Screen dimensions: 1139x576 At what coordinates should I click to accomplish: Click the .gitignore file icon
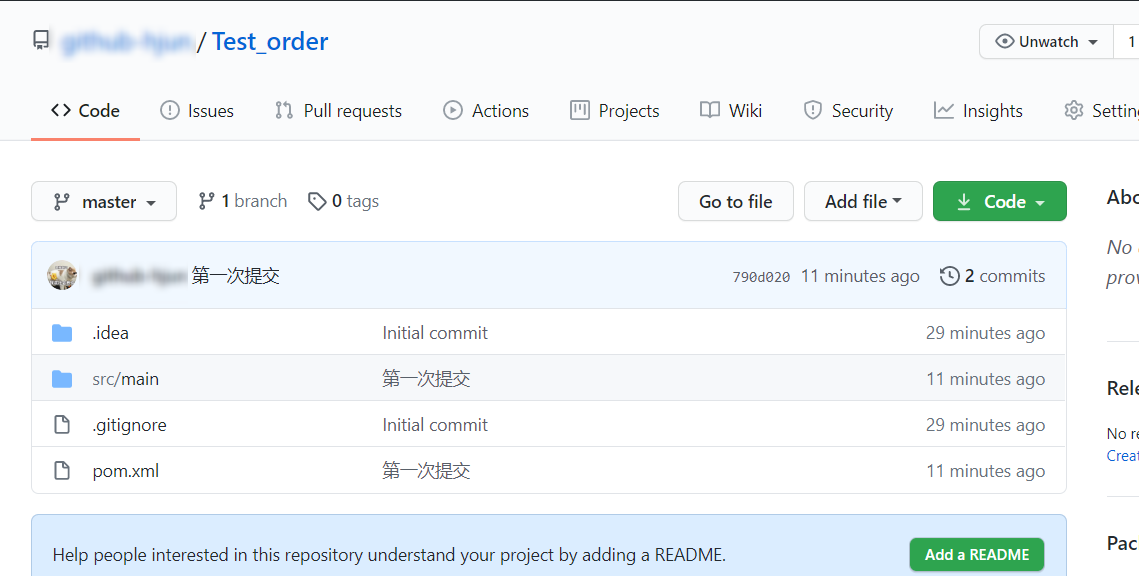pos(62,425)
